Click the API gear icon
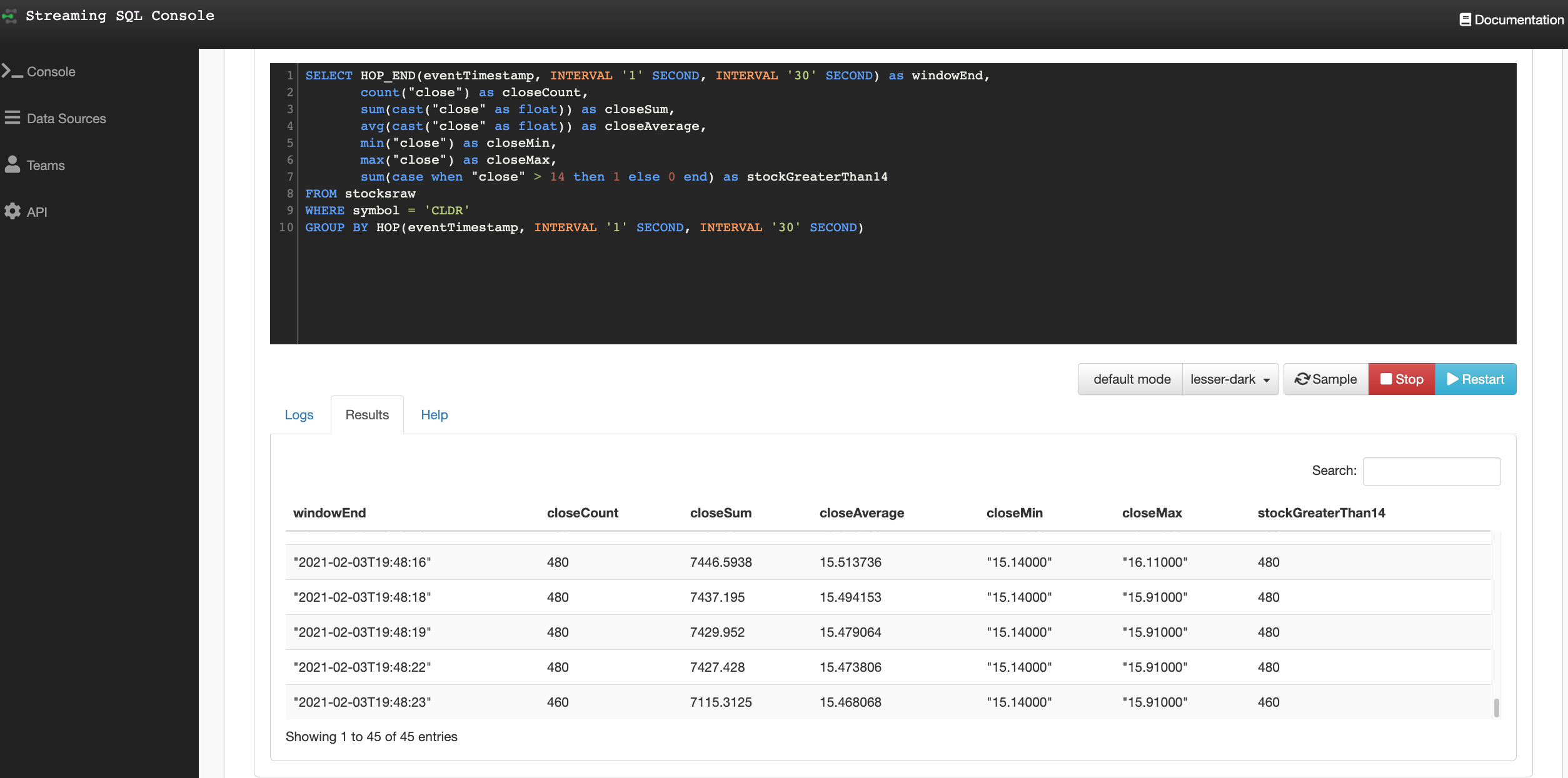Viewport: 1568px width, 778px height. (13, 211)
